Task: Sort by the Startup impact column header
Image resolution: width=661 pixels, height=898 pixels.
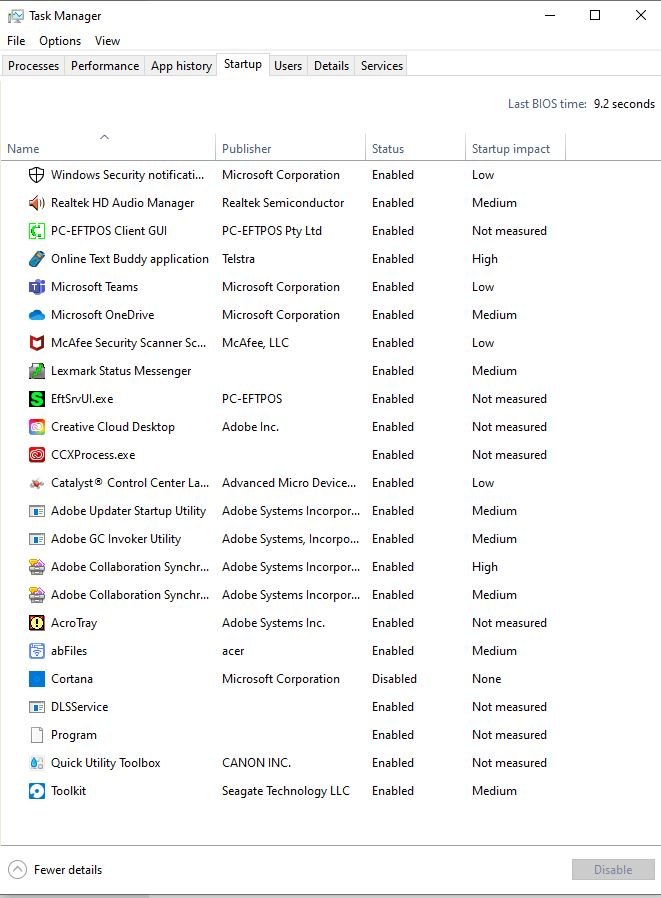Action: (x=516, y=149)
